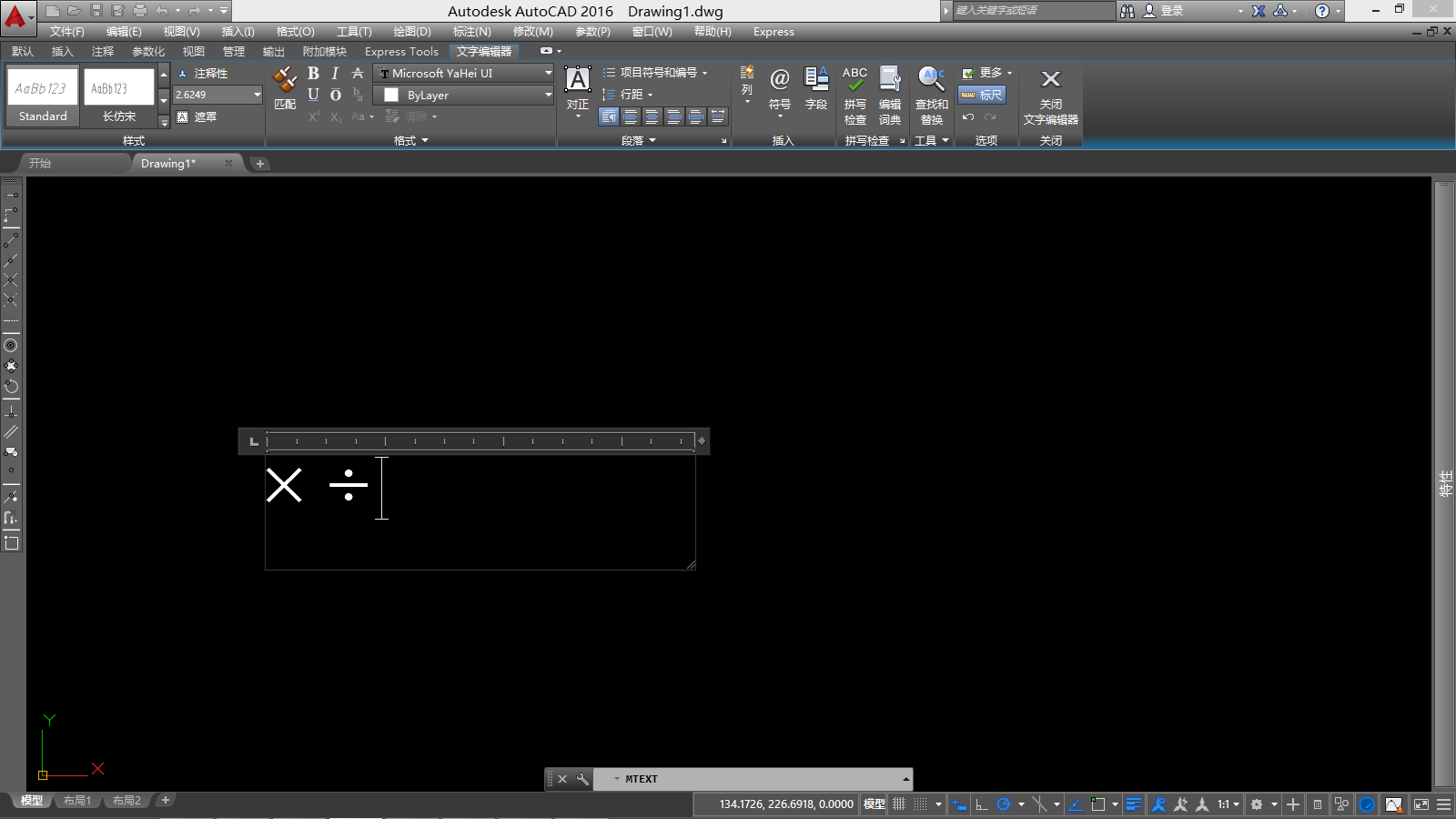The width and height of the screenshot is (1456, 819).
Task: Switch to the 开始 document tab
Action: pos(40,163)
